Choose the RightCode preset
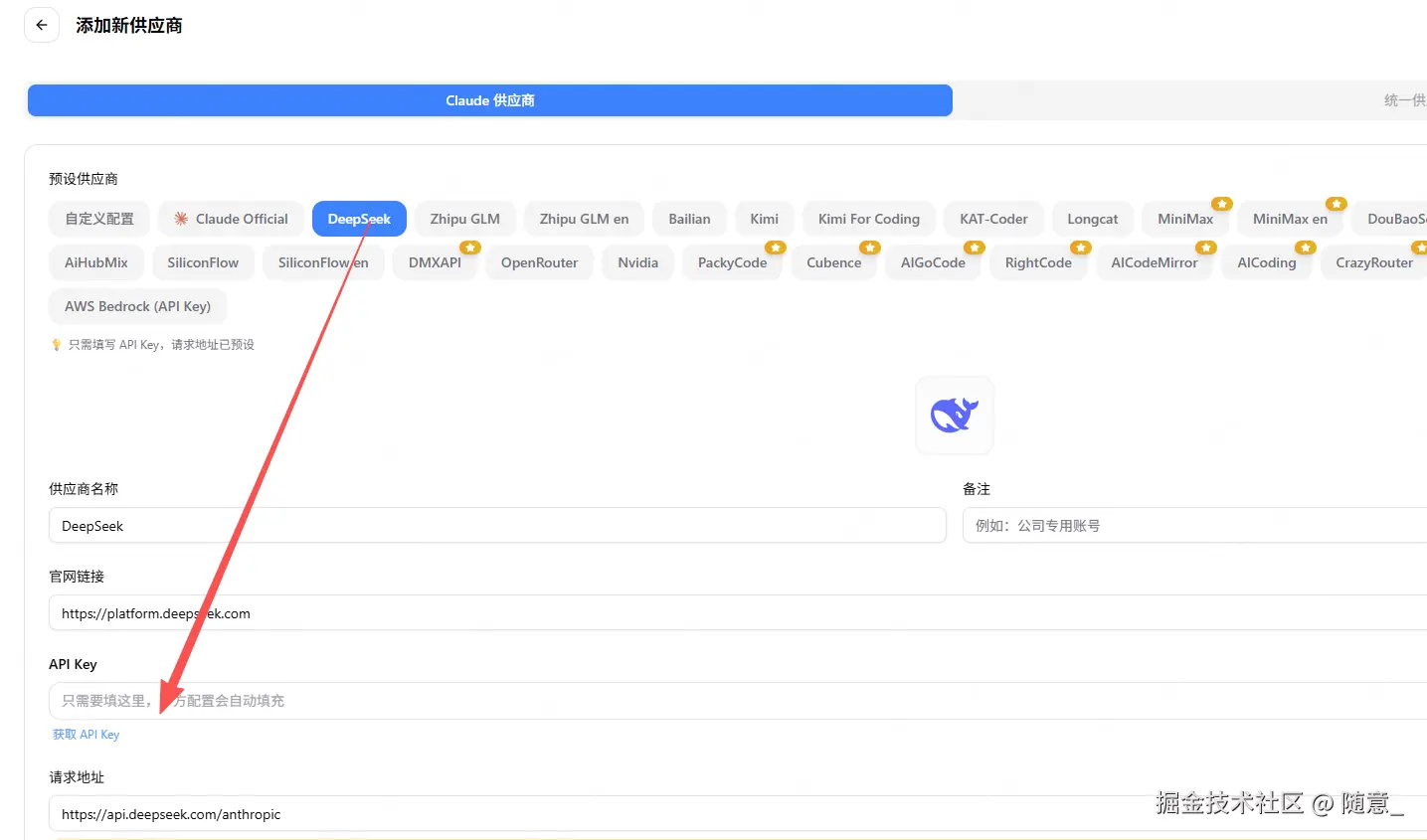Viewport: 1427px width, 840px height. click(1039, 262)
